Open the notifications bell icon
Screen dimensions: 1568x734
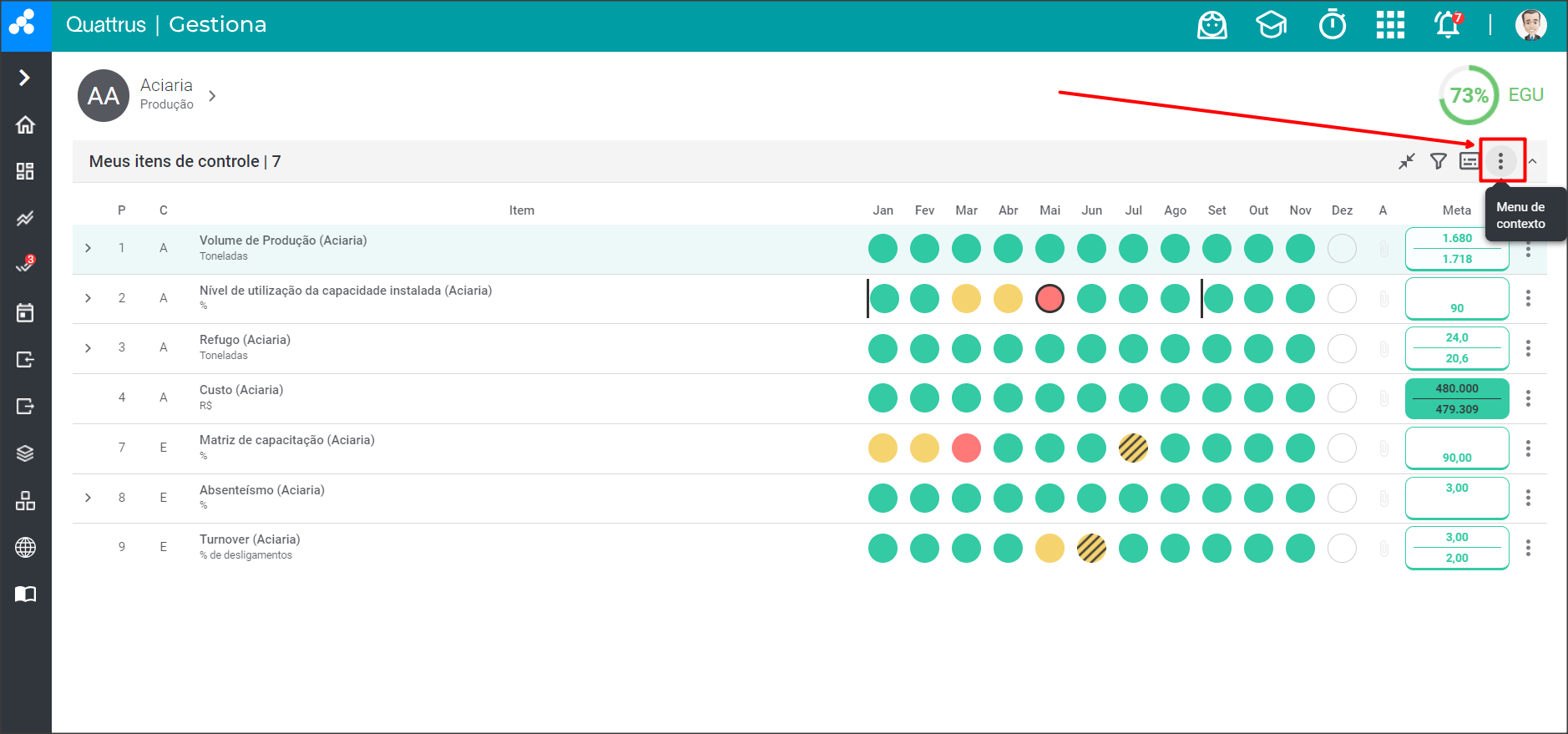(x=1448, y=25)
